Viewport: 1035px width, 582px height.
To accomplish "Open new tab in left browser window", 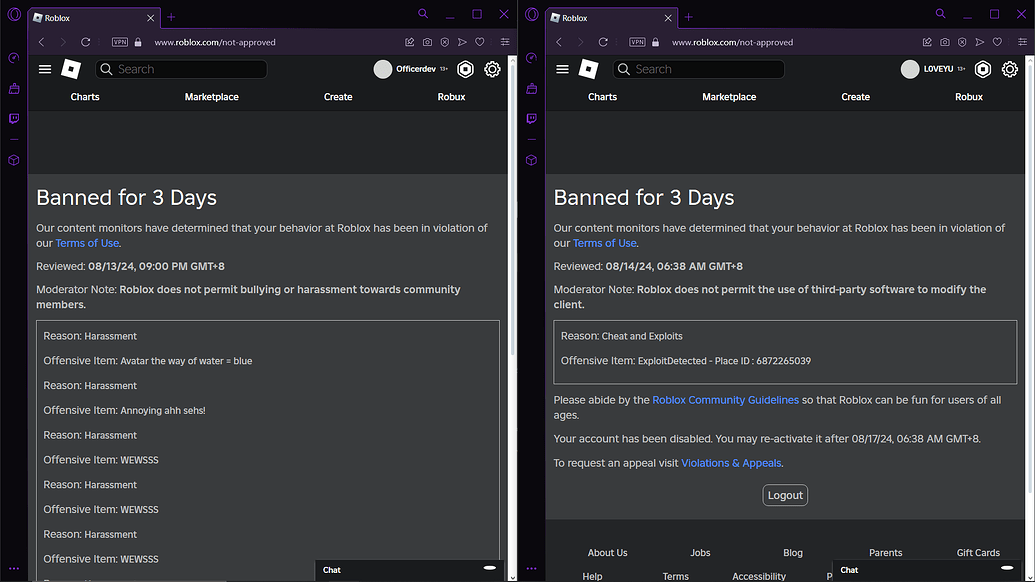I will click(x=171, y=18).
